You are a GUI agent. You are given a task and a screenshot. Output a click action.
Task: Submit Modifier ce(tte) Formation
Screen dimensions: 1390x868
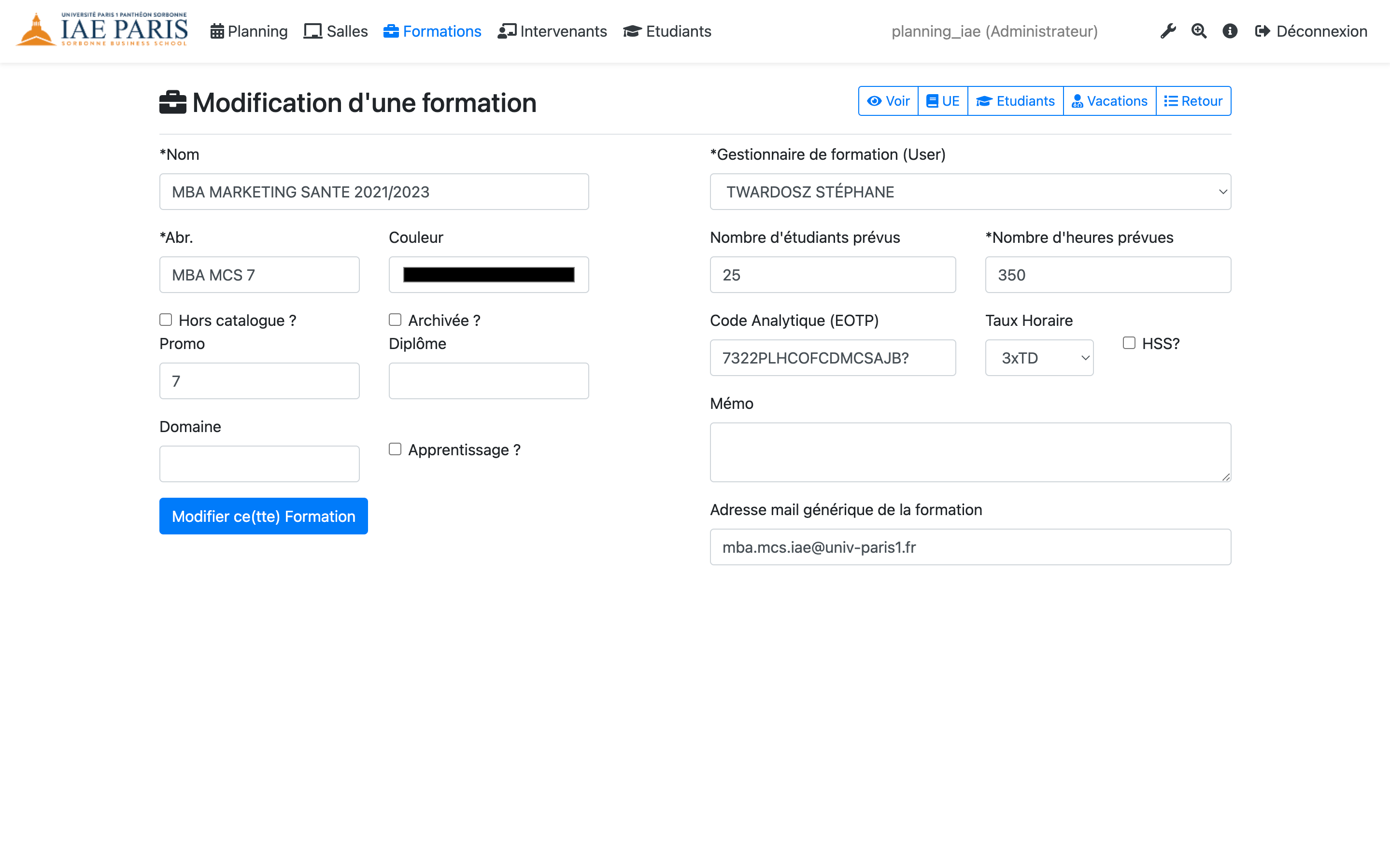click(264, 516)
